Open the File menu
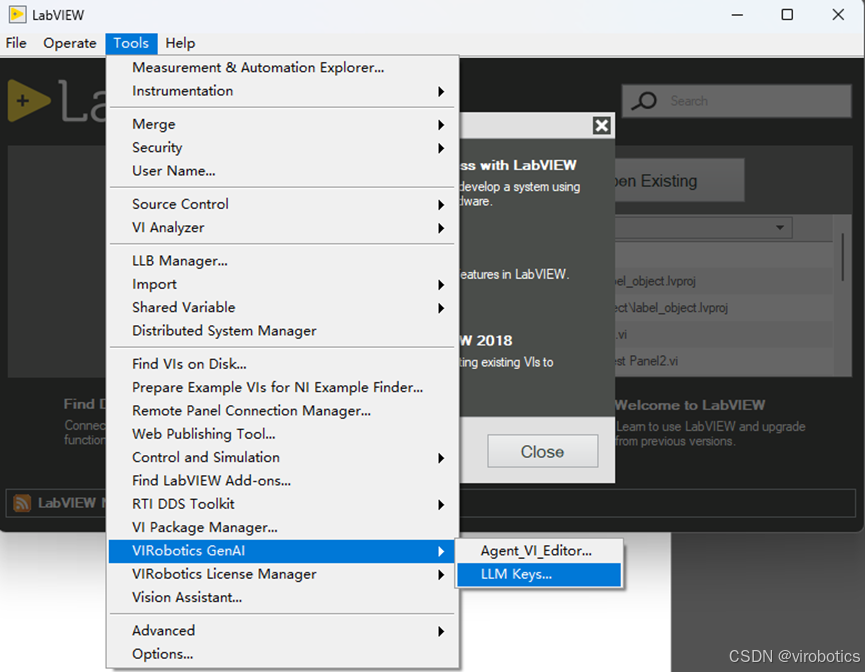The image size is (865, 672). [x=16, y=43]
